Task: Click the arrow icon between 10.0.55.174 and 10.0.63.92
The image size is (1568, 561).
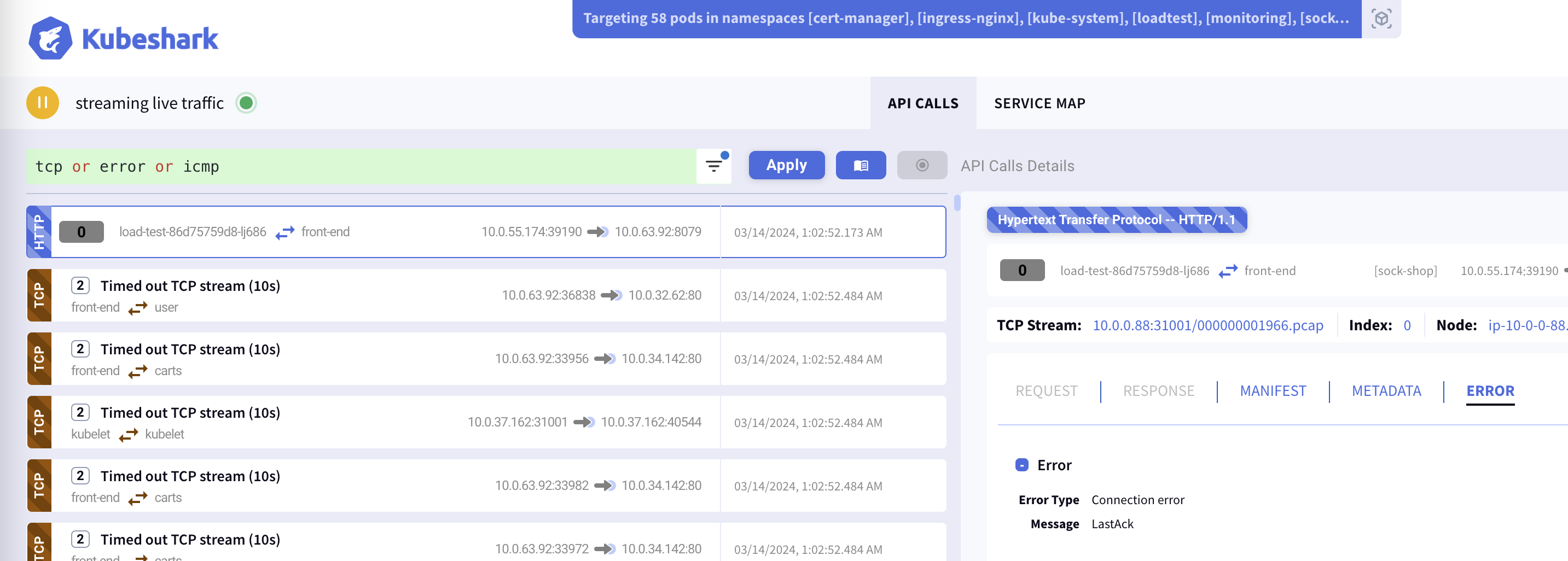Action: tap(599, 231)
